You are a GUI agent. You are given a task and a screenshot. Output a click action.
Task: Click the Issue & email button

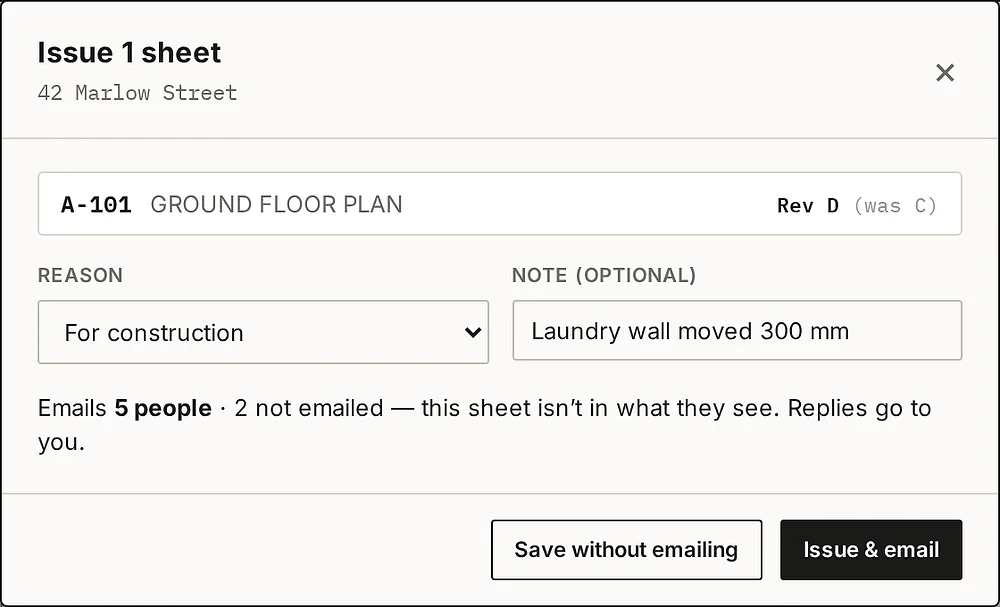click(x=871, y=550)
